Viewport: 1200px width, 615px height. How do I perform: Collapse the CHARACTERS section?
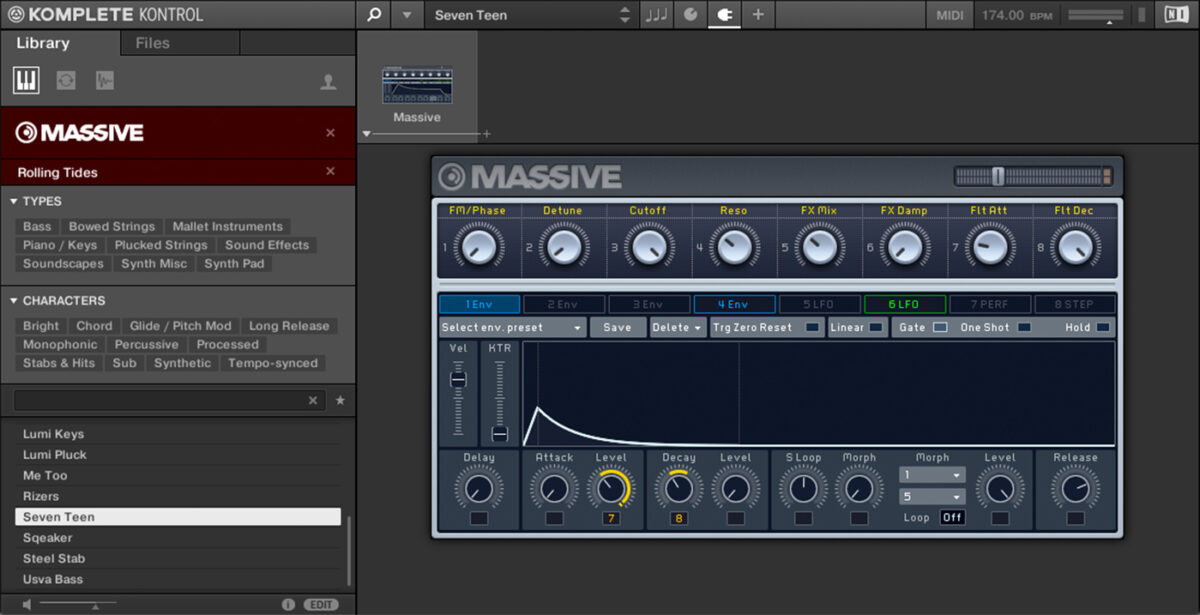[x=14, y=300]
